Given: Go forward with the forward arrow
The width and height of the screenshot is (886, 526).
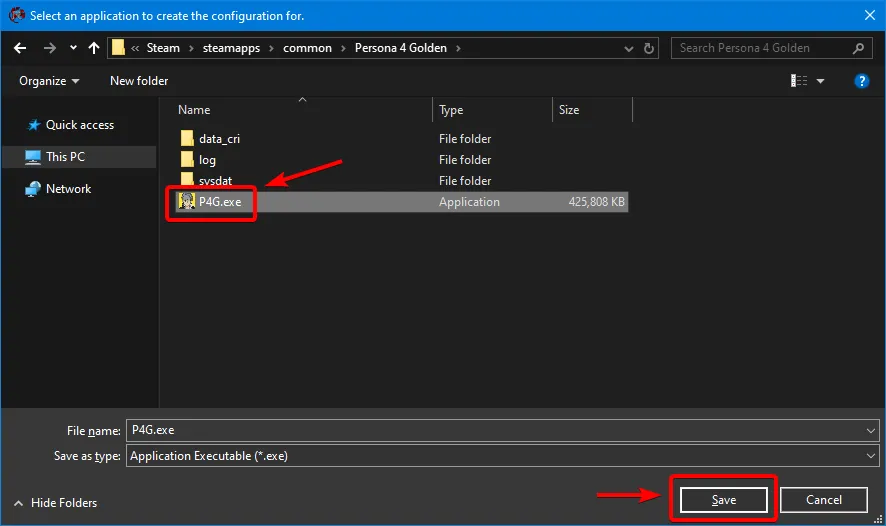Looking at the screenshot, I should (x=50, y=48).
